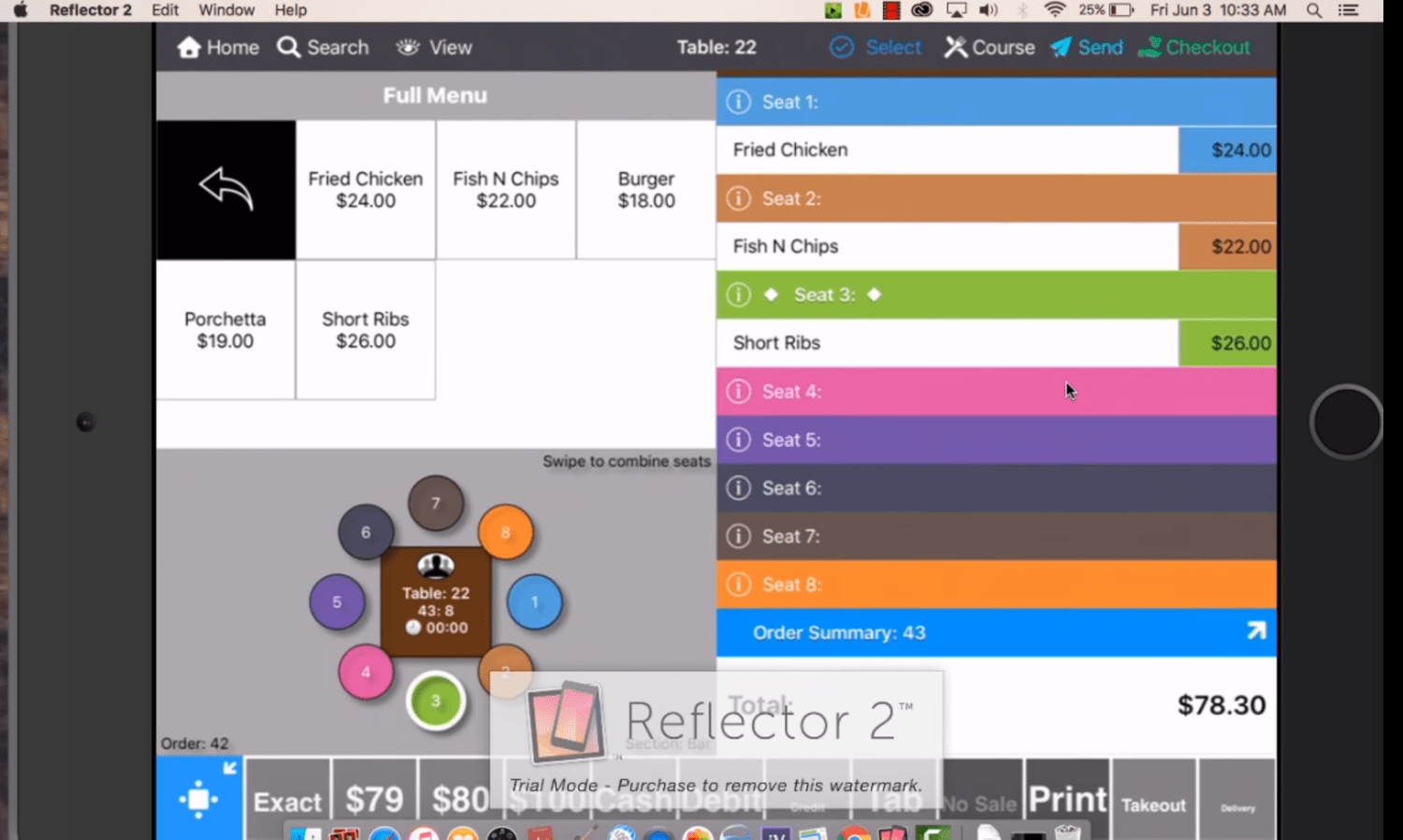Select the Course crossed-utensils icon

[955, 47]
